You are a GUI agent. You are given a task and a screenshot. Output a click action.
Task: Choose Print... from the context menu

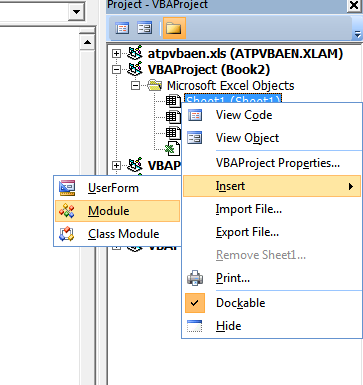point(272,278)
